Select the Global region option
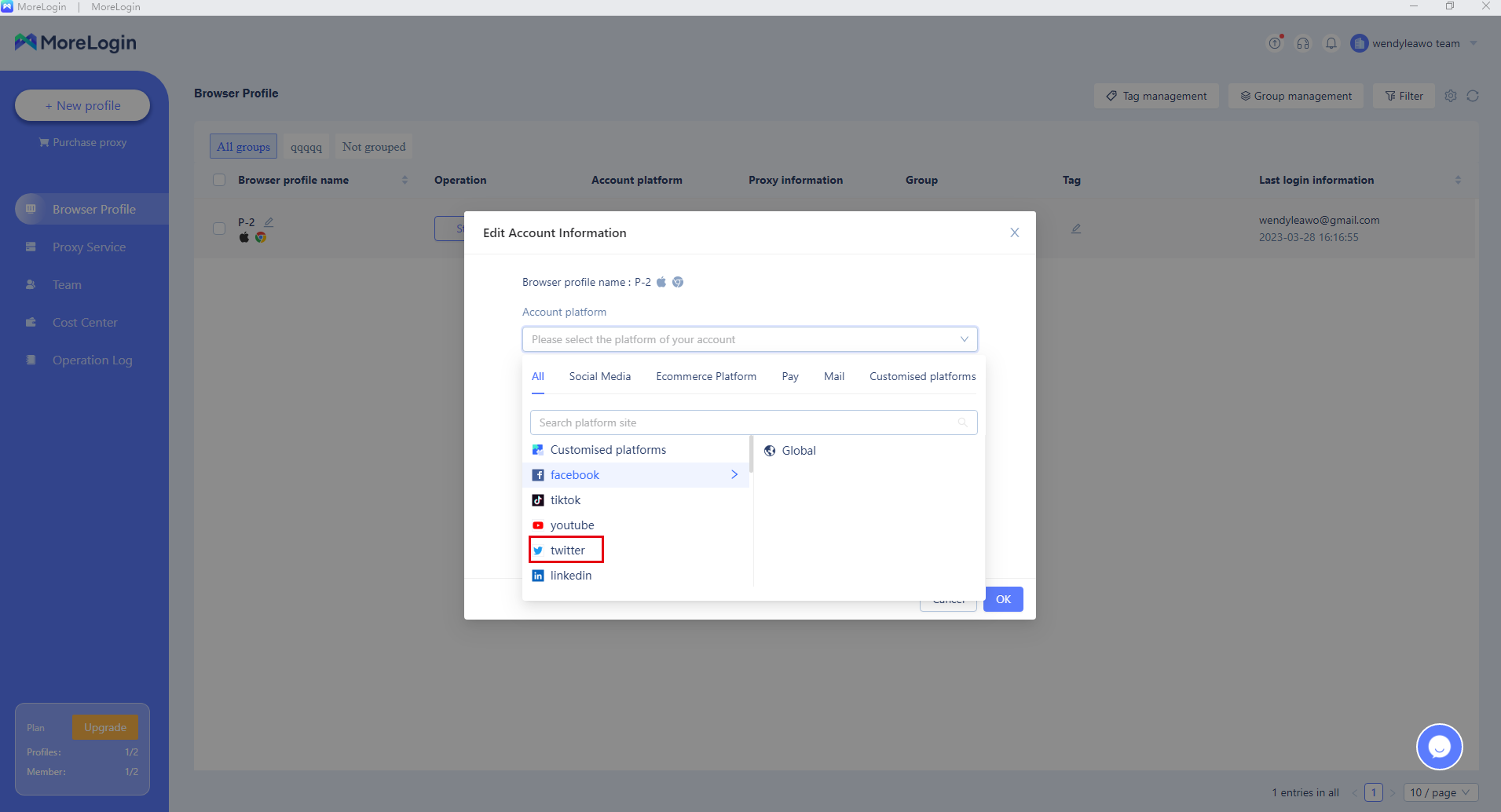The image size is (1501, 812). (x=790, y=451)
